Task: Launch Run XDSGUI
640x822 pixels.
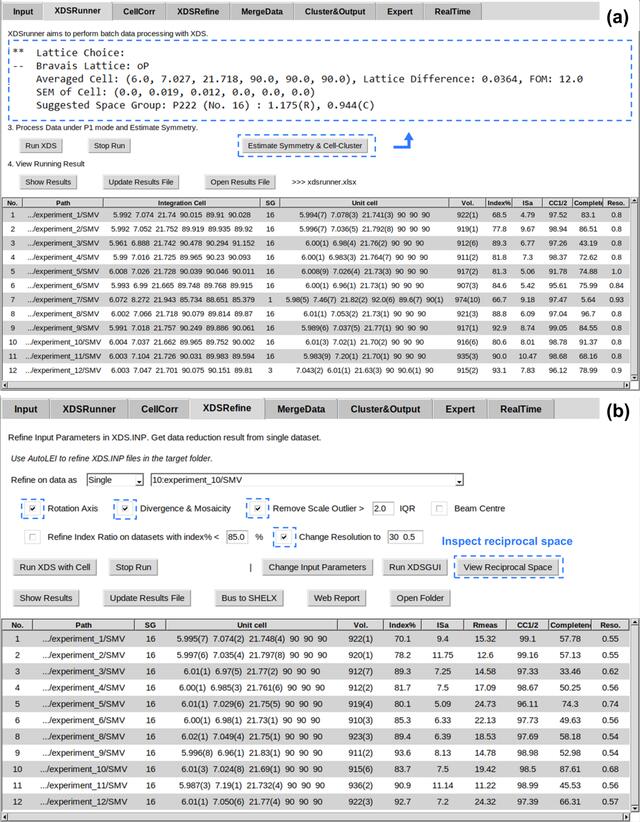Action: click(415, 567)
